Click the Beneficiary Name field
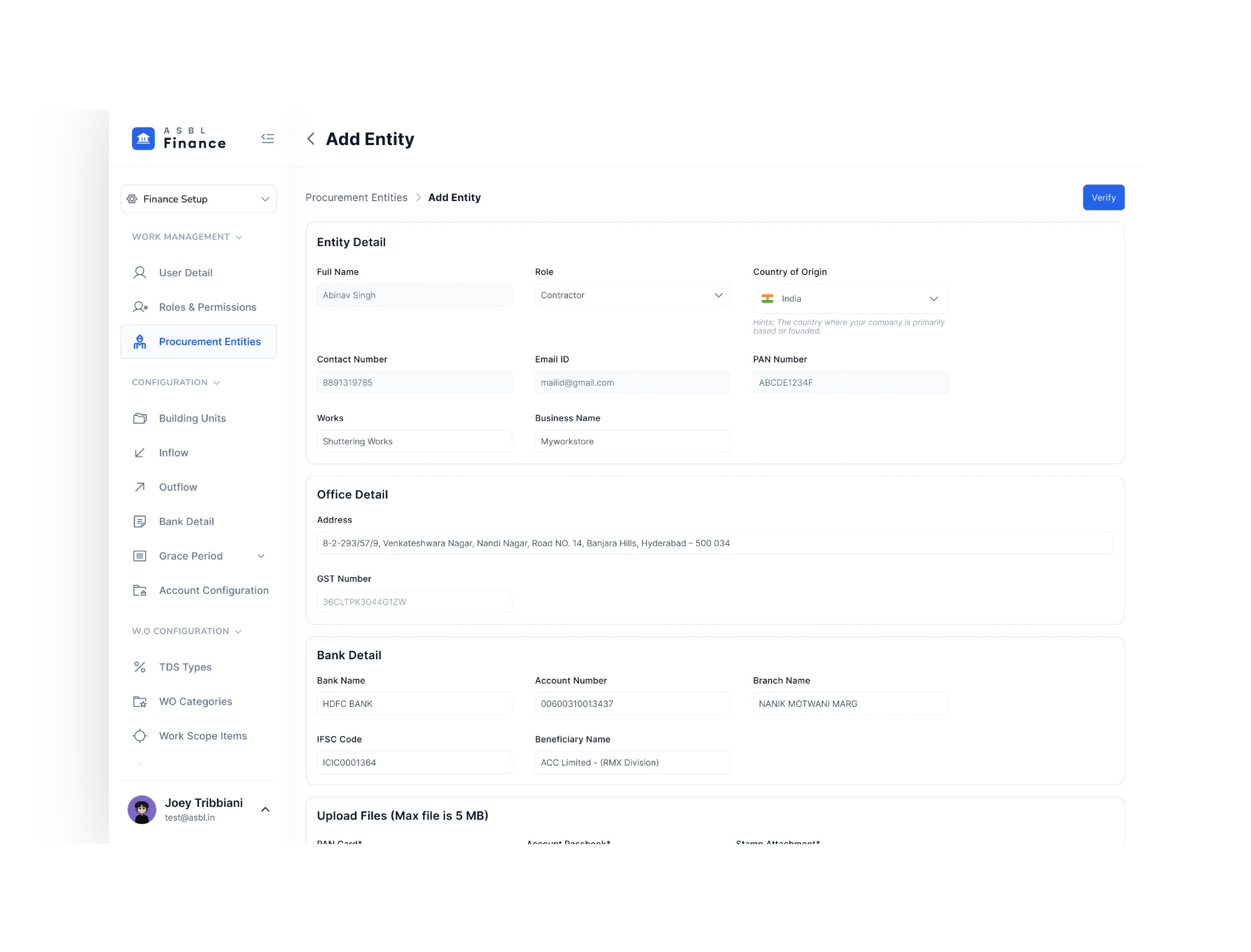This screenshot has width=1251, height=952. [632, 763]
